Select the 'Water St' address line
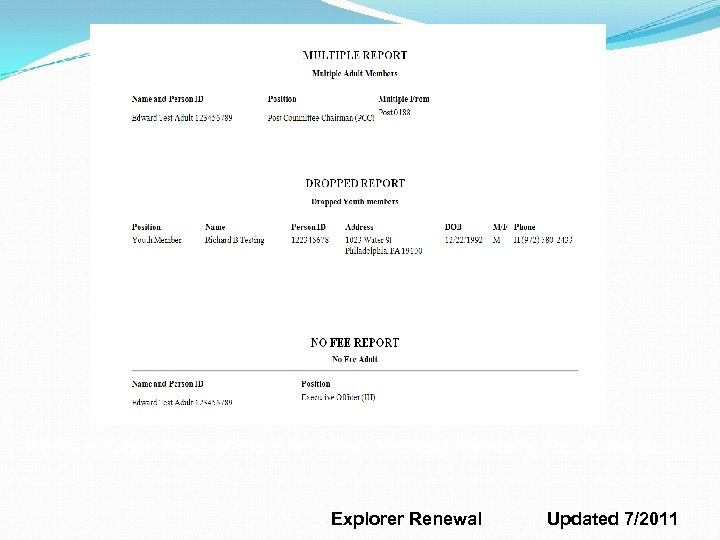This screenshot has width=720, height=540. (368, 240)
